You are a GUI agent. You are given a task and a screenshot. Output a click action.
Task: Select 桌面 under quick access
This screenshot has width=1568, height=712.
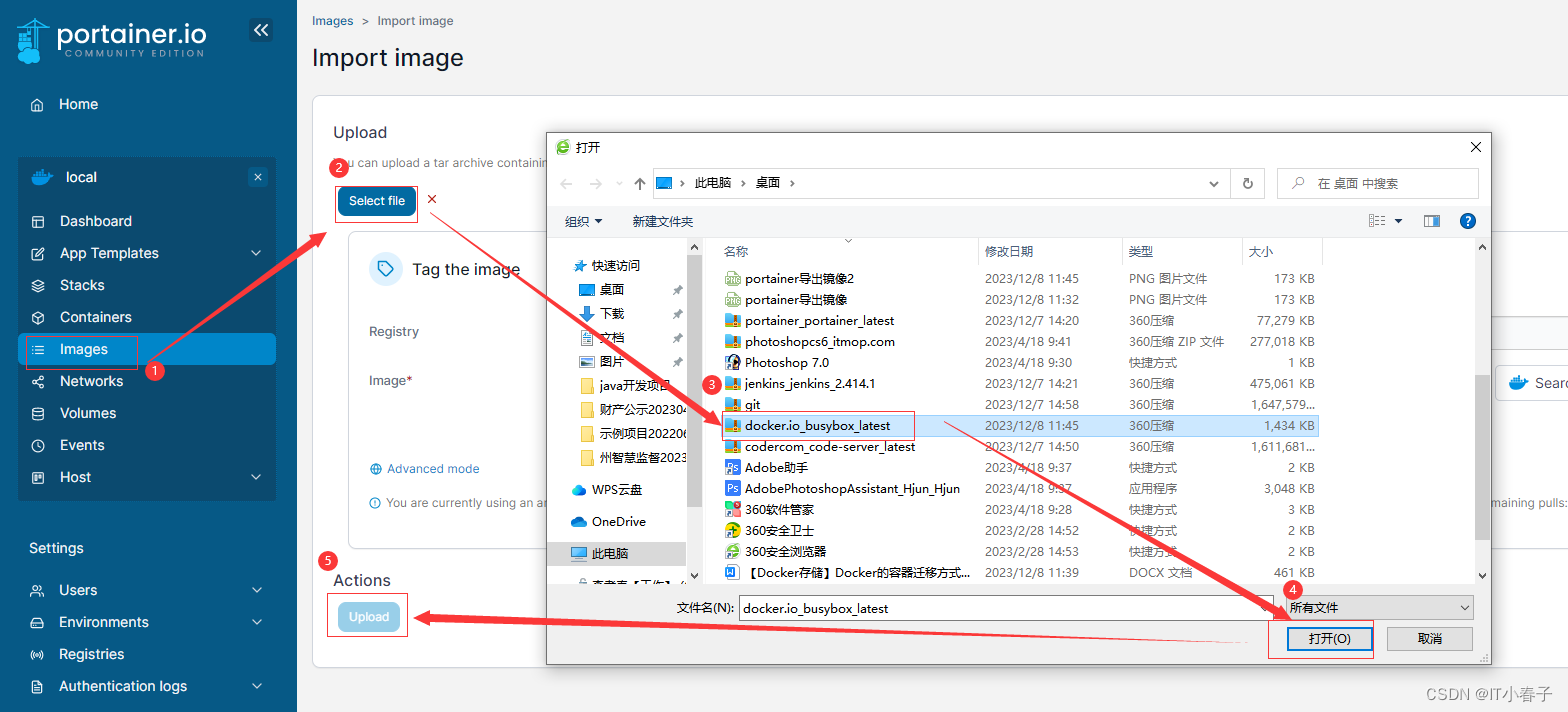pyautogui.click(x=612, y=290)
